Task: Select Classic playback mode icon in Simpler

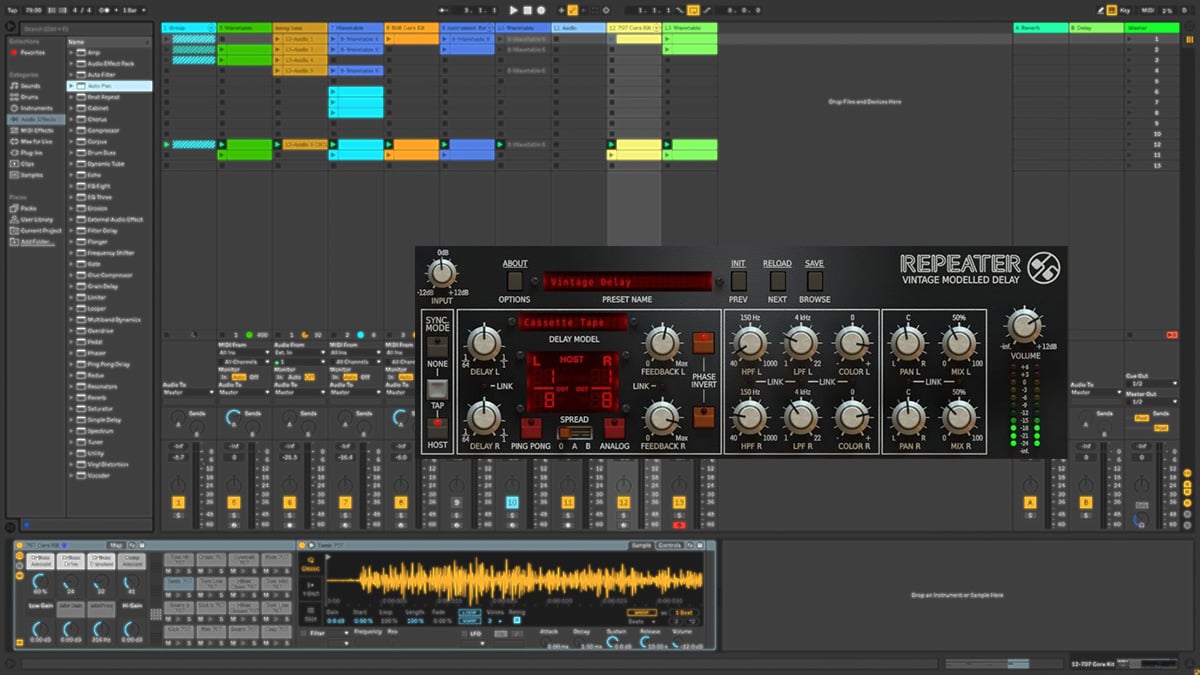Action: [x=310, y=564]
